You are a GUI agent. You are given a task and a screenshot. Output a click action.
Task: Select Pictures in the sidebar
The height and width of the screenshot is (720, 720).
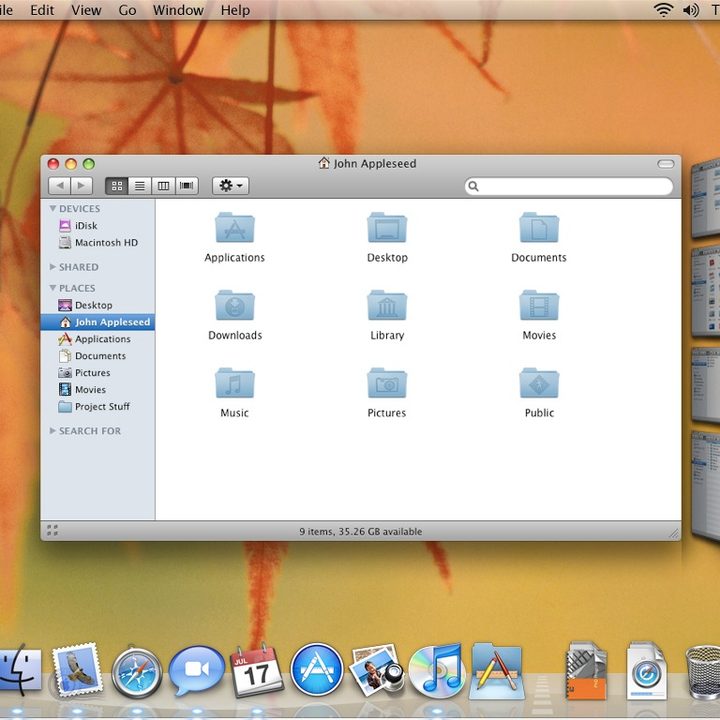click(98, 372)
